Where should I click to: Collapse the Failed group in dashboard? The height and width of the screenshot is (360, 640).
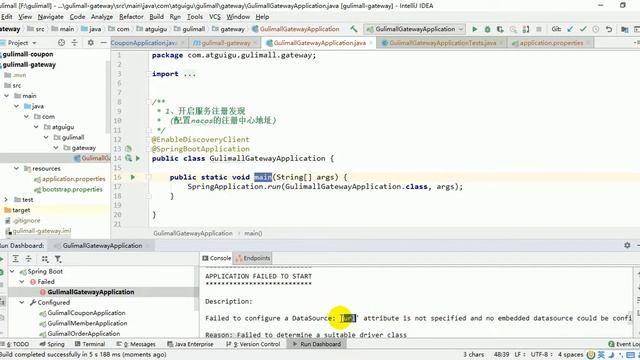click(x=22, y=282)
